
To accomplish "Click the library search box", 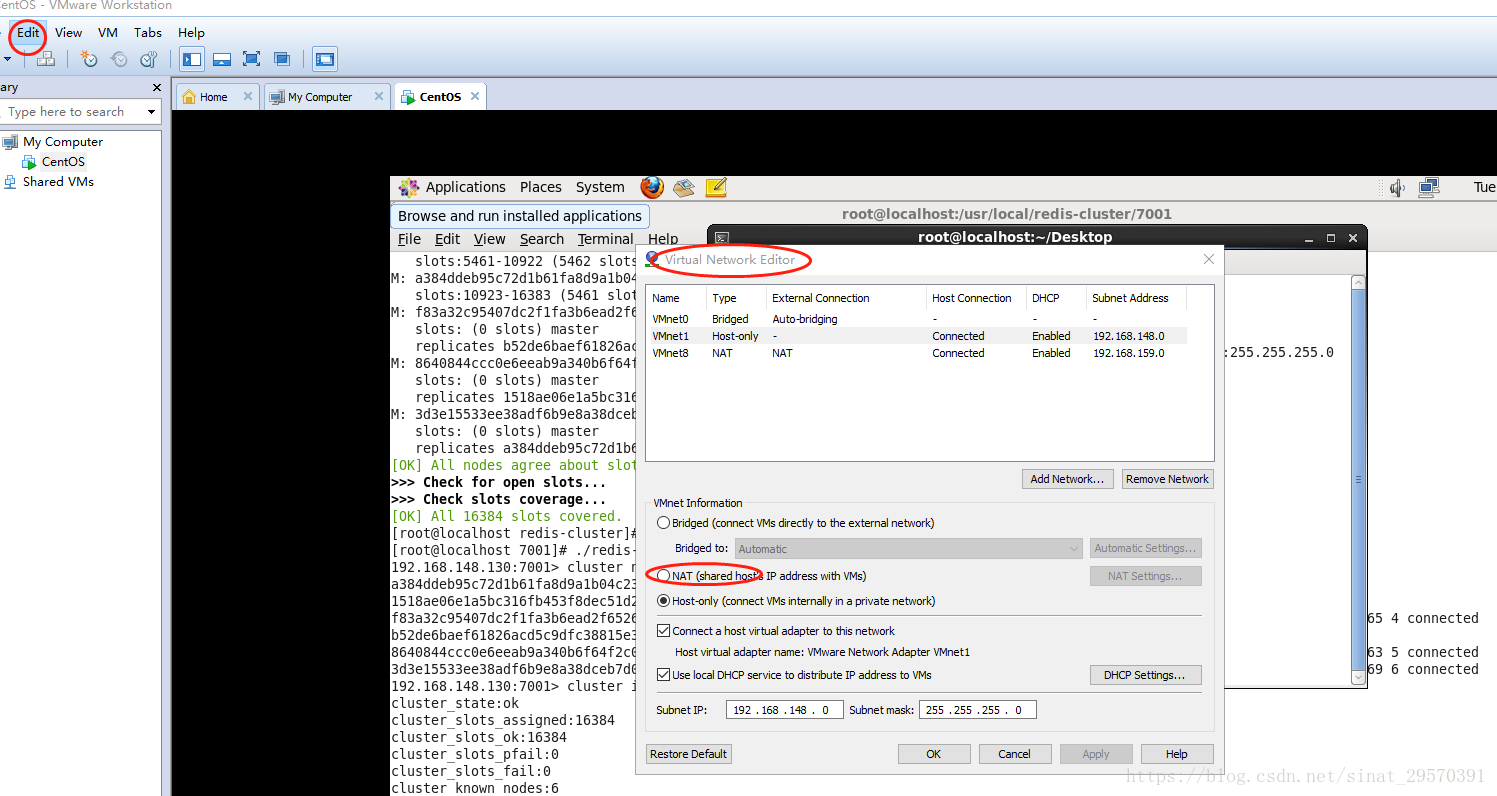I will click(x=72, y=112).
